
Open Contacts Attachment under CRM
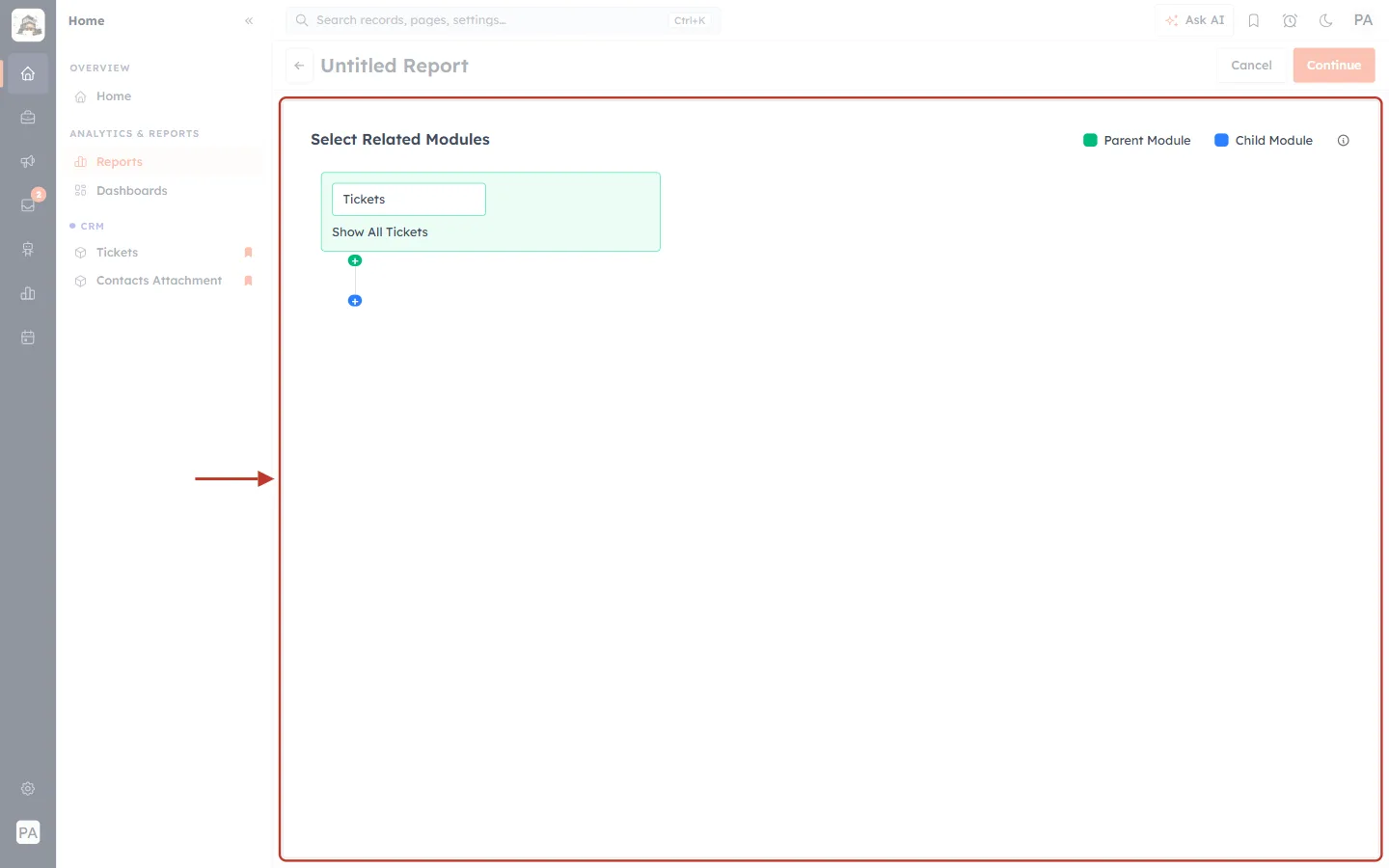point(159,281)
